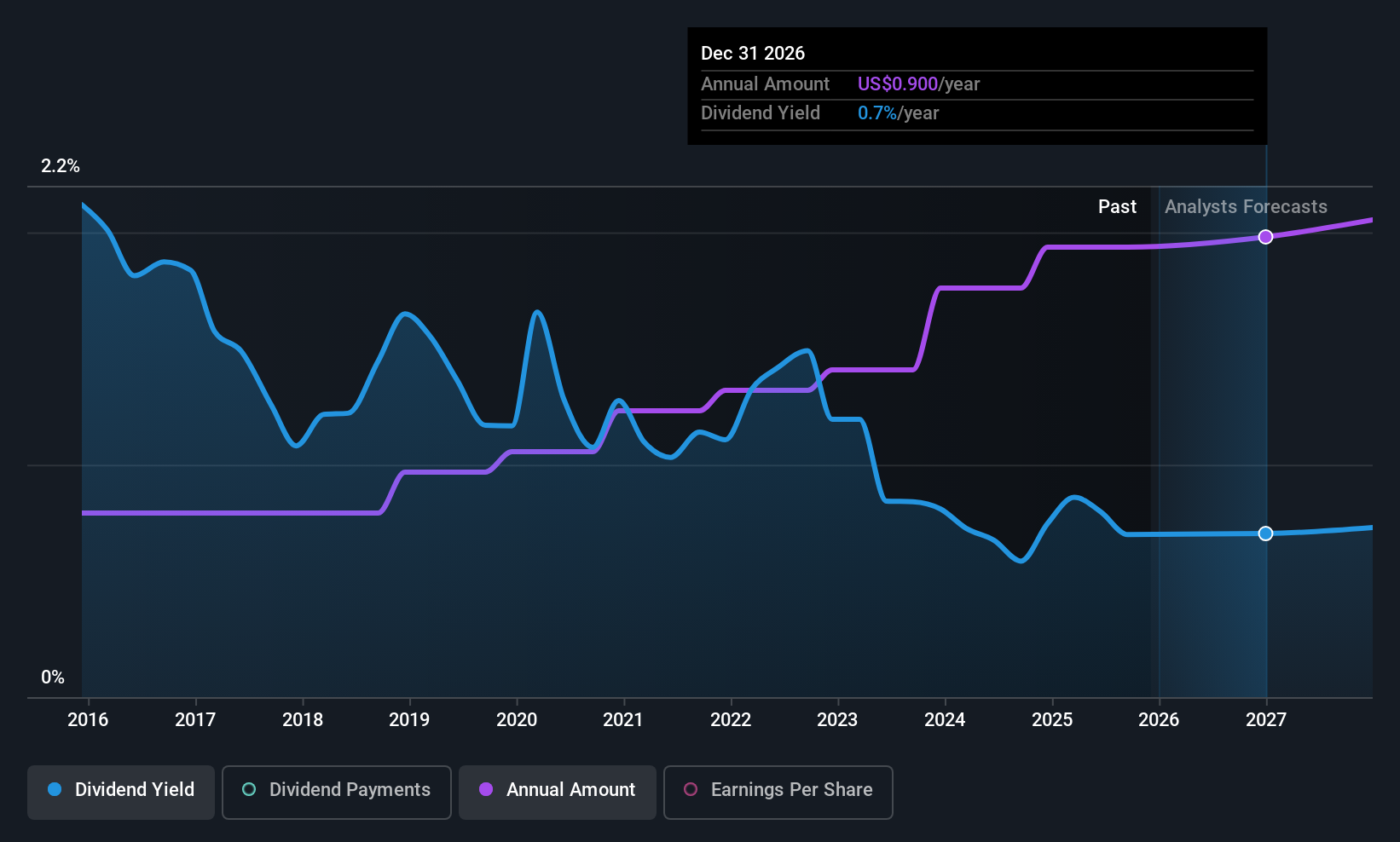
Task: Click the pink circle beside Earnings Per Share
Action: [x=691, y=790]
